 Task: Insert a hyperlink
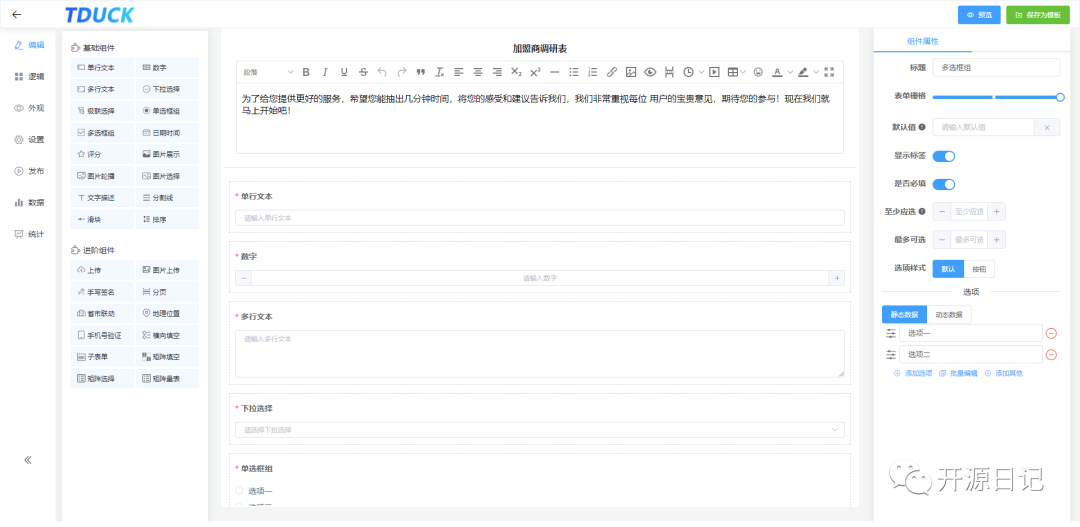coord(612,72)
